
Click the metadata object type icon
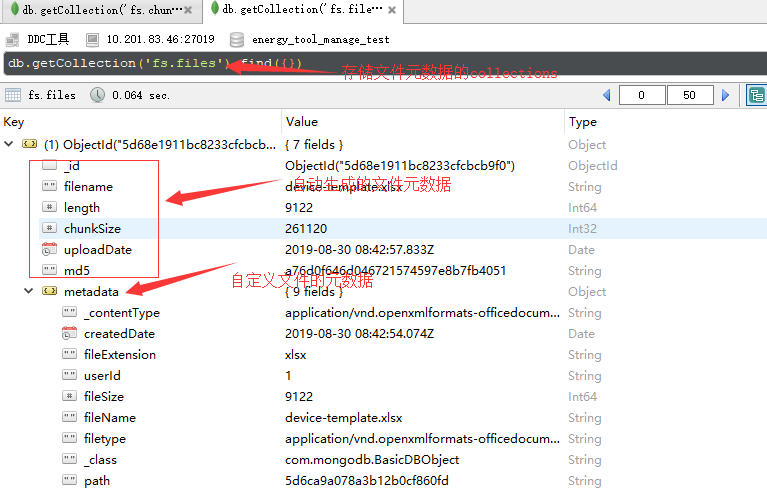click(x=49, y=291)
